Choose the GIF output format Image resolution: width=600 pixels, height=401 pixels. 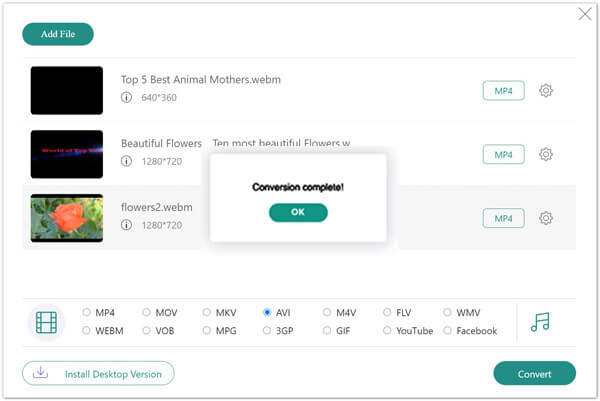point(327,330)
